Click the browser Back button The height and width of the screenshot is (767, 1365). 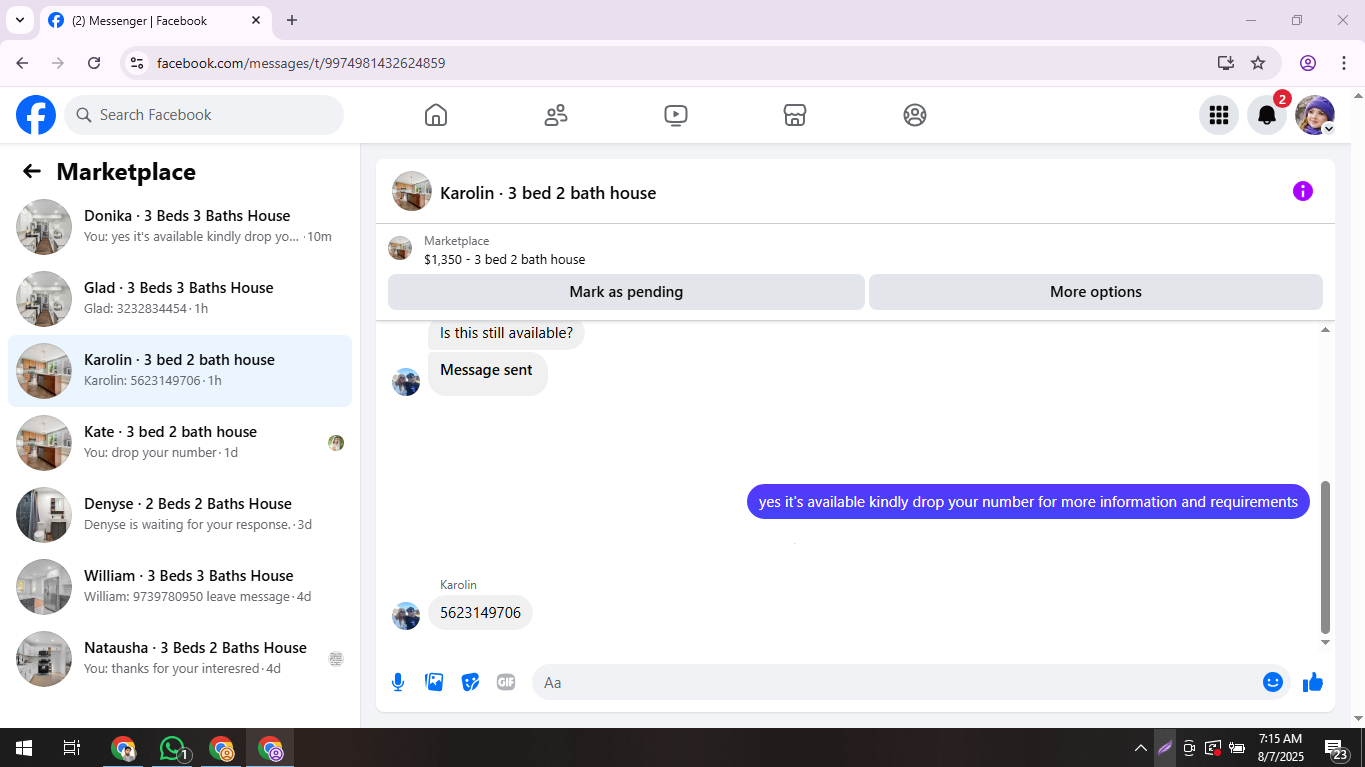pyautogui.click(x=22, y=63)
